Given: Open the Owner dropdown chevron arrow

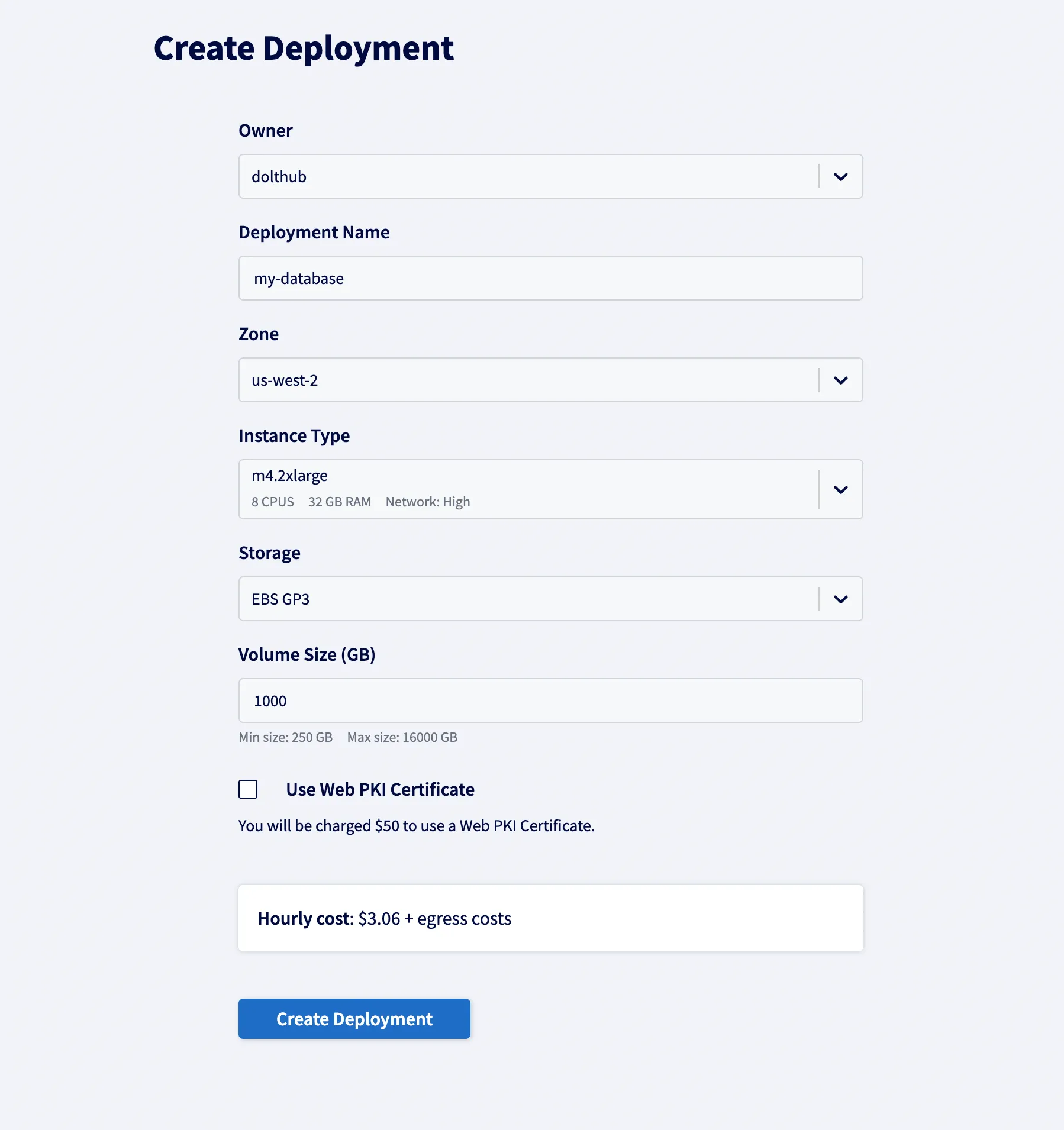Looking at the screenshot, I should [x=841, y=176].
